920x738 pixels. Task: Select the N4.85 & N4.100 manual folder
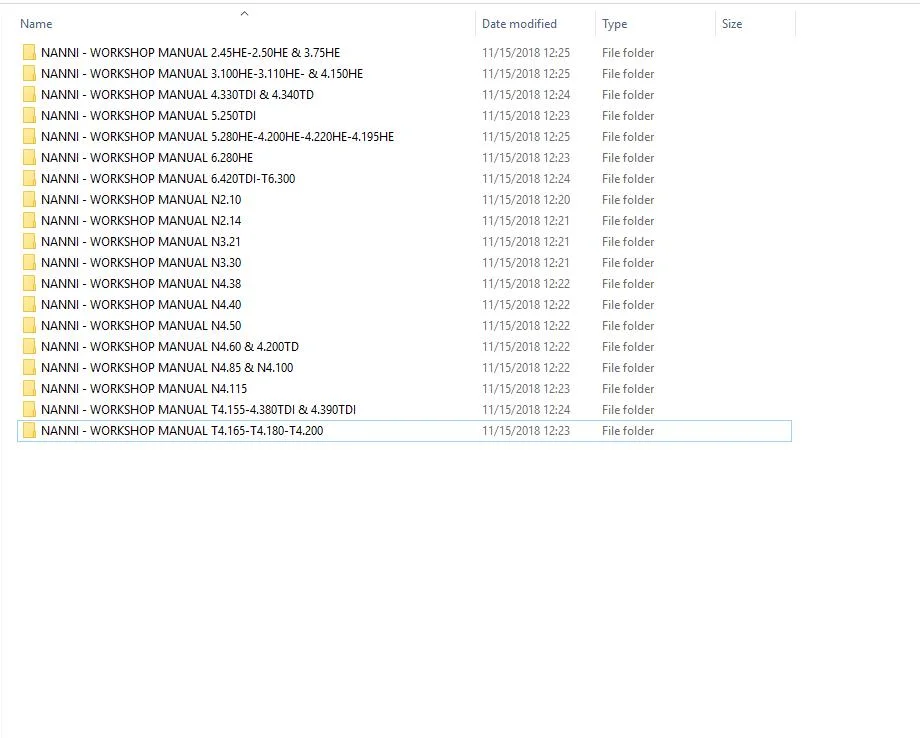click(167, 368)
